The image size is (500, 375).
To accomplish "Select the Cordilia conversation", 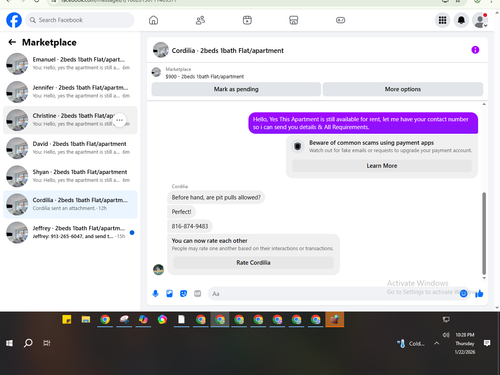I will pos(70,204).
